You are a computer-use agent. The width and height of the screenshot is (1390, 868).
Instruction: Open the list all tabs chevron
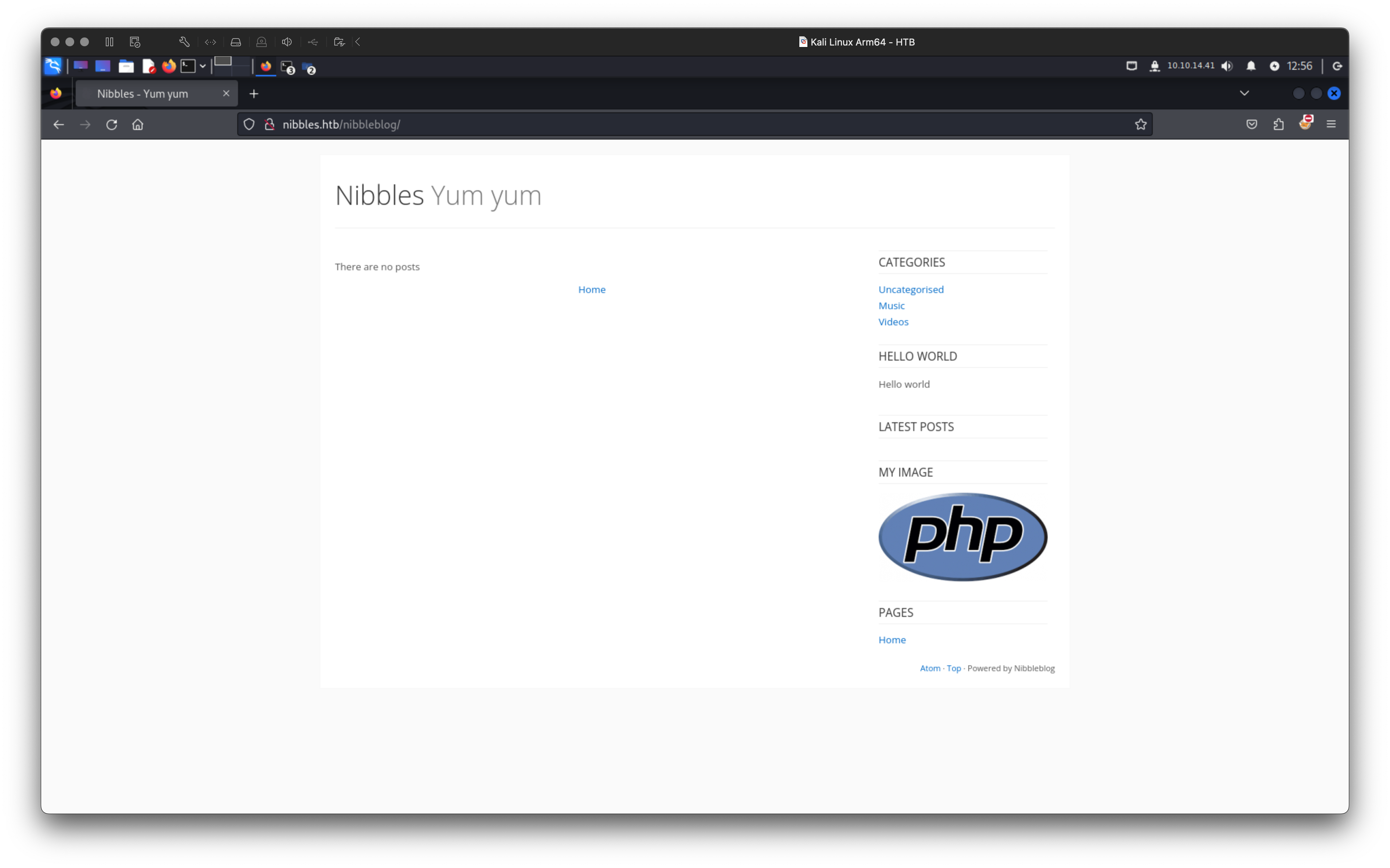1244,93
